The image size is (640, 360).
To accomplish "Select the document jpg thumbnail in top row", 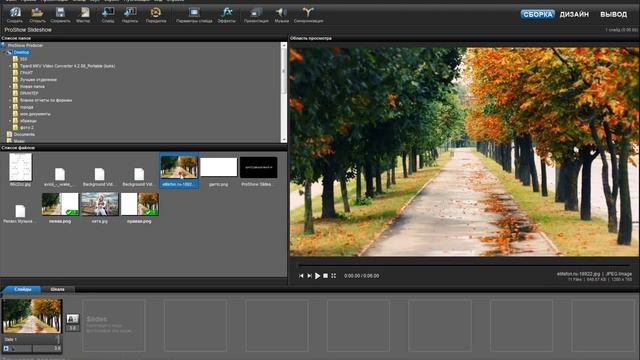I will [x=20, y=167].
